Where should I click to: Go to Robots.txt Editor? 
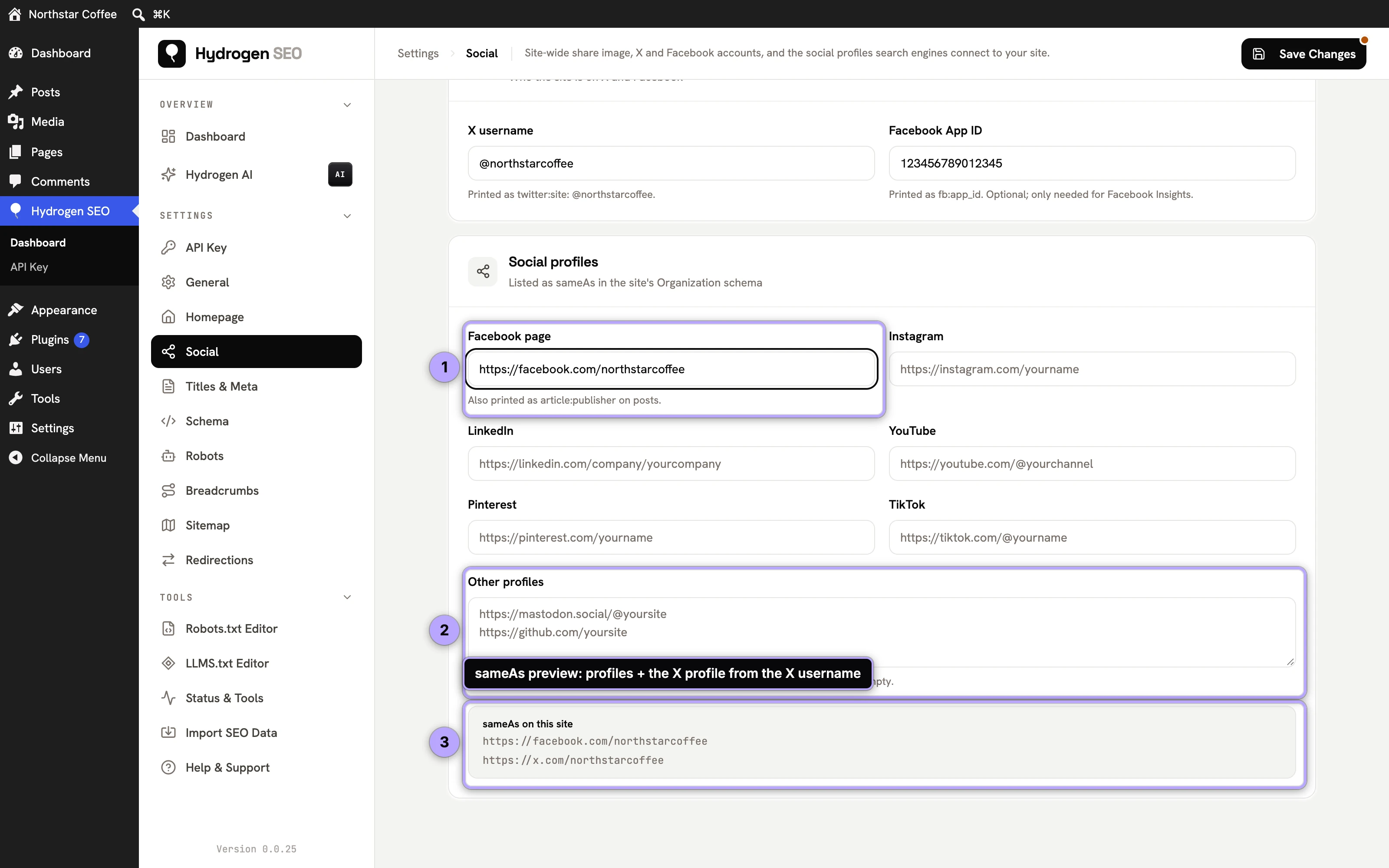coord(256,628)
